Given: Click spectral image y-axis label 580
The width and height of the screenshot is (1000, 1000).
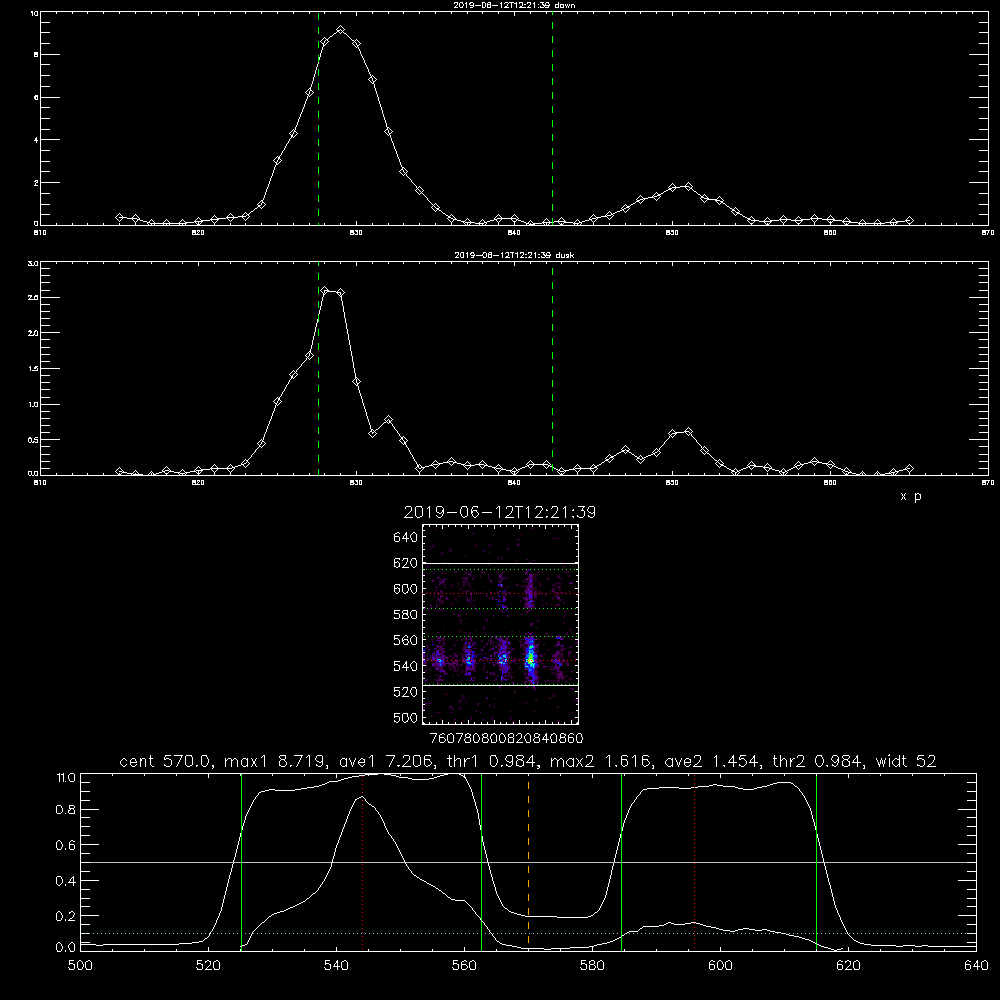Looking at the screenshot, I should 405,614.
